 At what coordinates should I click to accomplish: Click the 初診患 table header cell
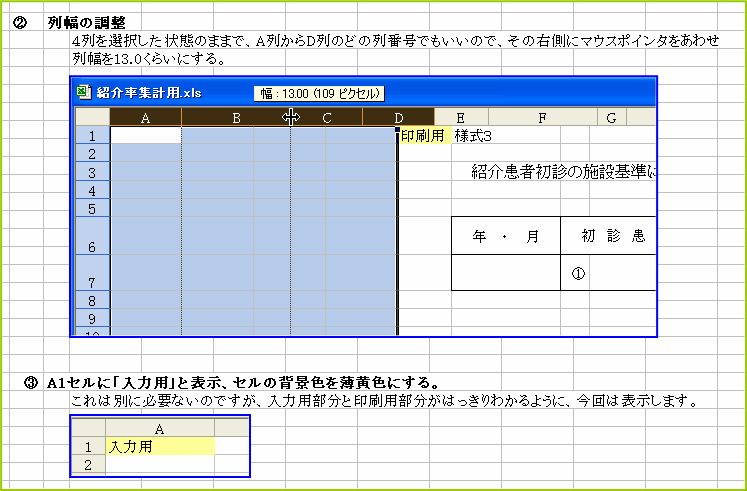point(608,236)
